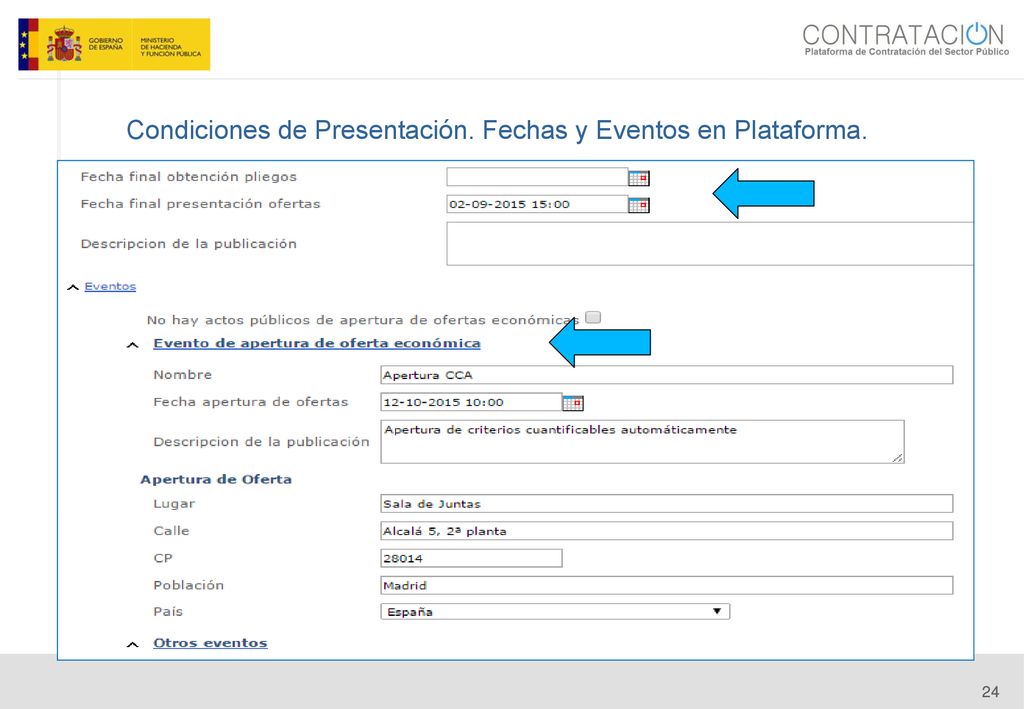Screen dimensions: 1024x709
Task: Select the page number 24
Action: point(990,691)
